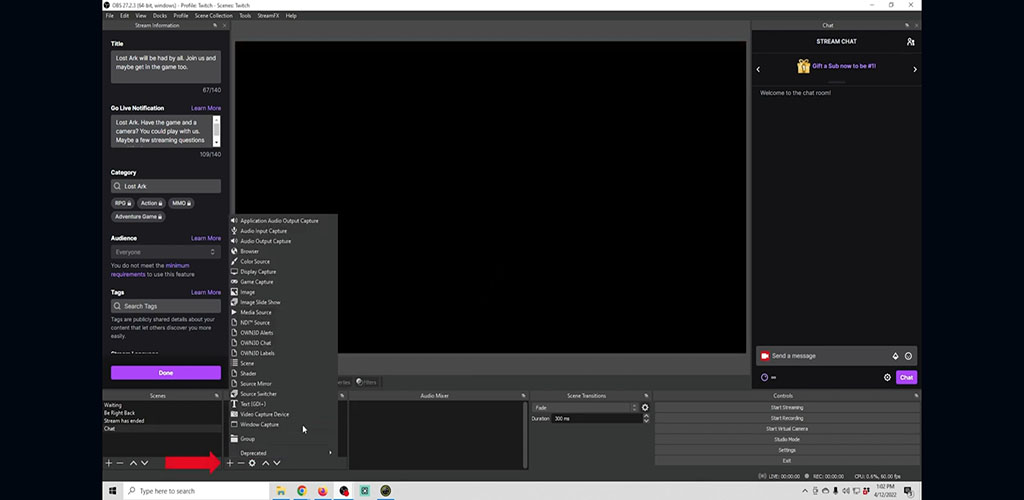The width and height of the screenshot is (1024, 500).
Task: Select Video Capture Device source
Action: coord(264,414)
